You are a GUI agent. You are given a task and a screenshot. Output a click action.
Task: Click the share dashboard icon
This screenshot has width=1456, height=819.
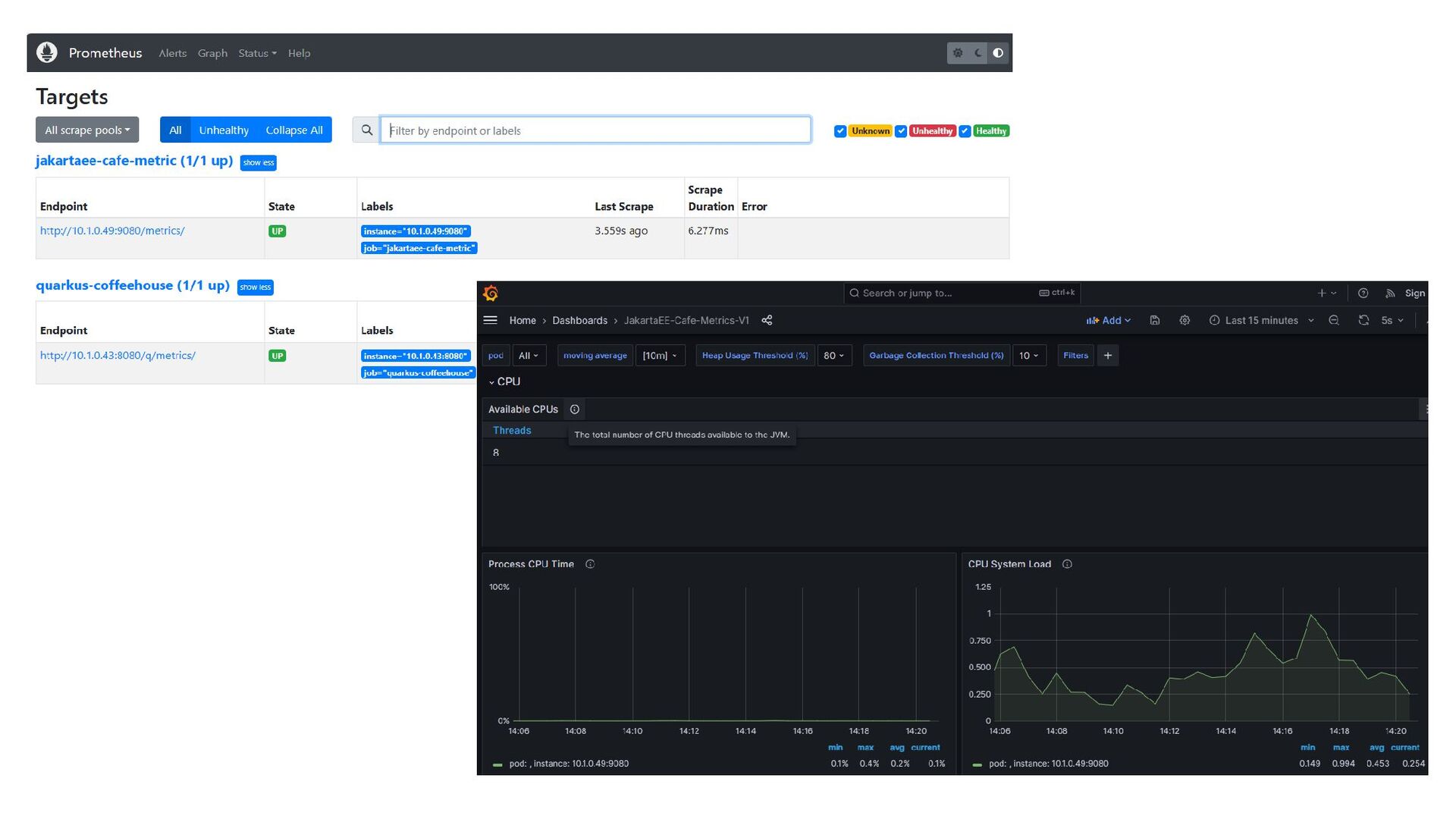767,320
